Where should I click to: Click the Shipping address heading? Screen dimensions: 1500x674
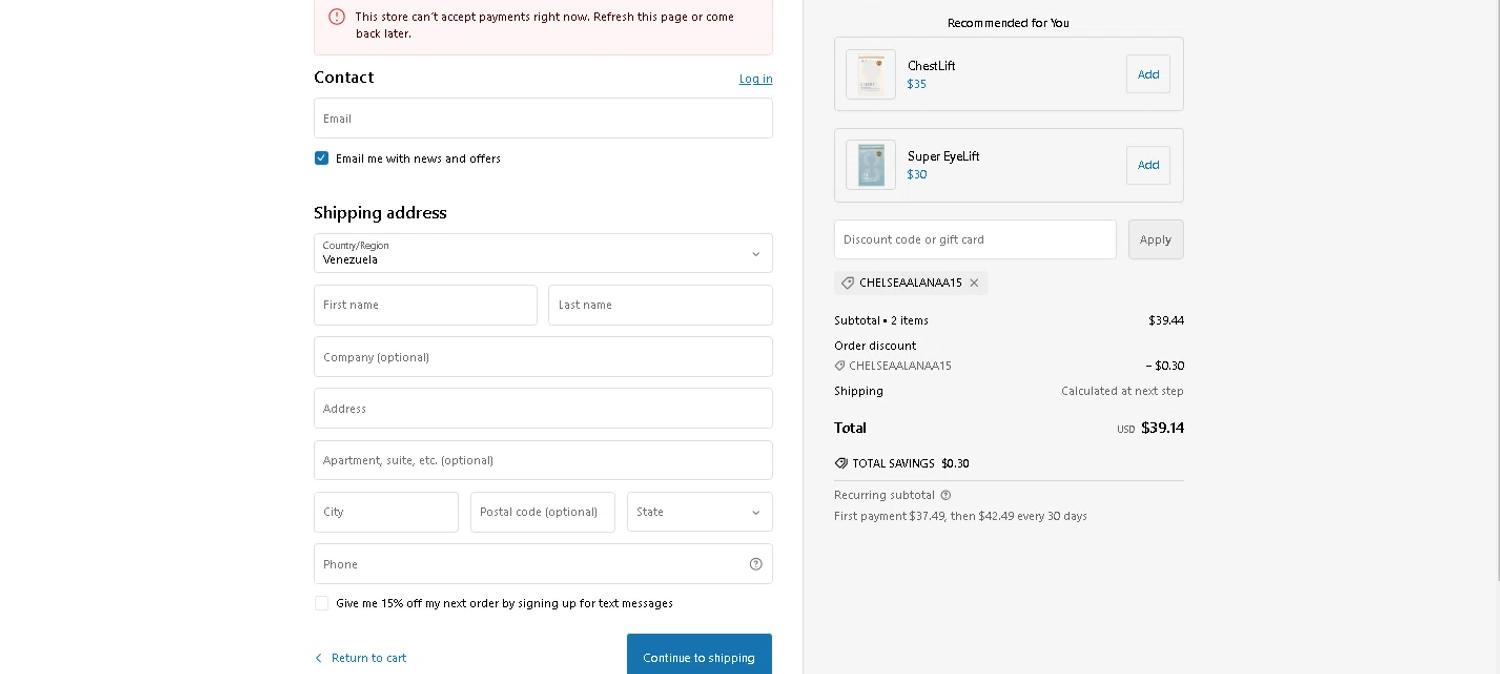(x=380, y=213)
